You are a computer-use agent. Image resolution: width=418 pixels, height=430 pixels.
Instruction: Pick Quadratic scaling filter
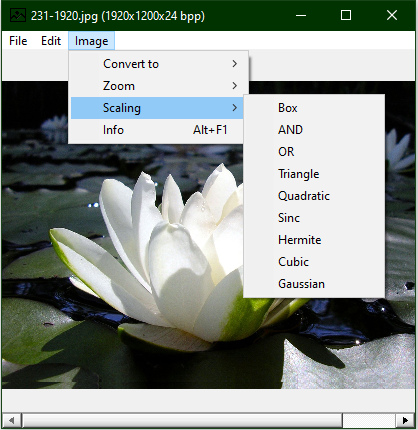point(314,196)
